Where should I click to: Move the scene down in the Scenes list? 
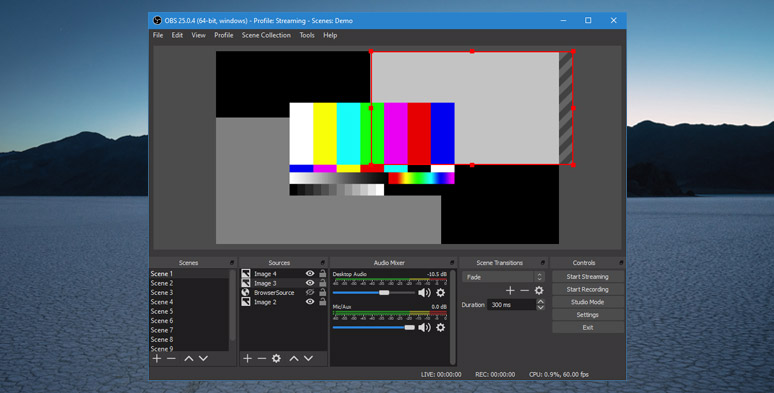(x=203, y=358)
